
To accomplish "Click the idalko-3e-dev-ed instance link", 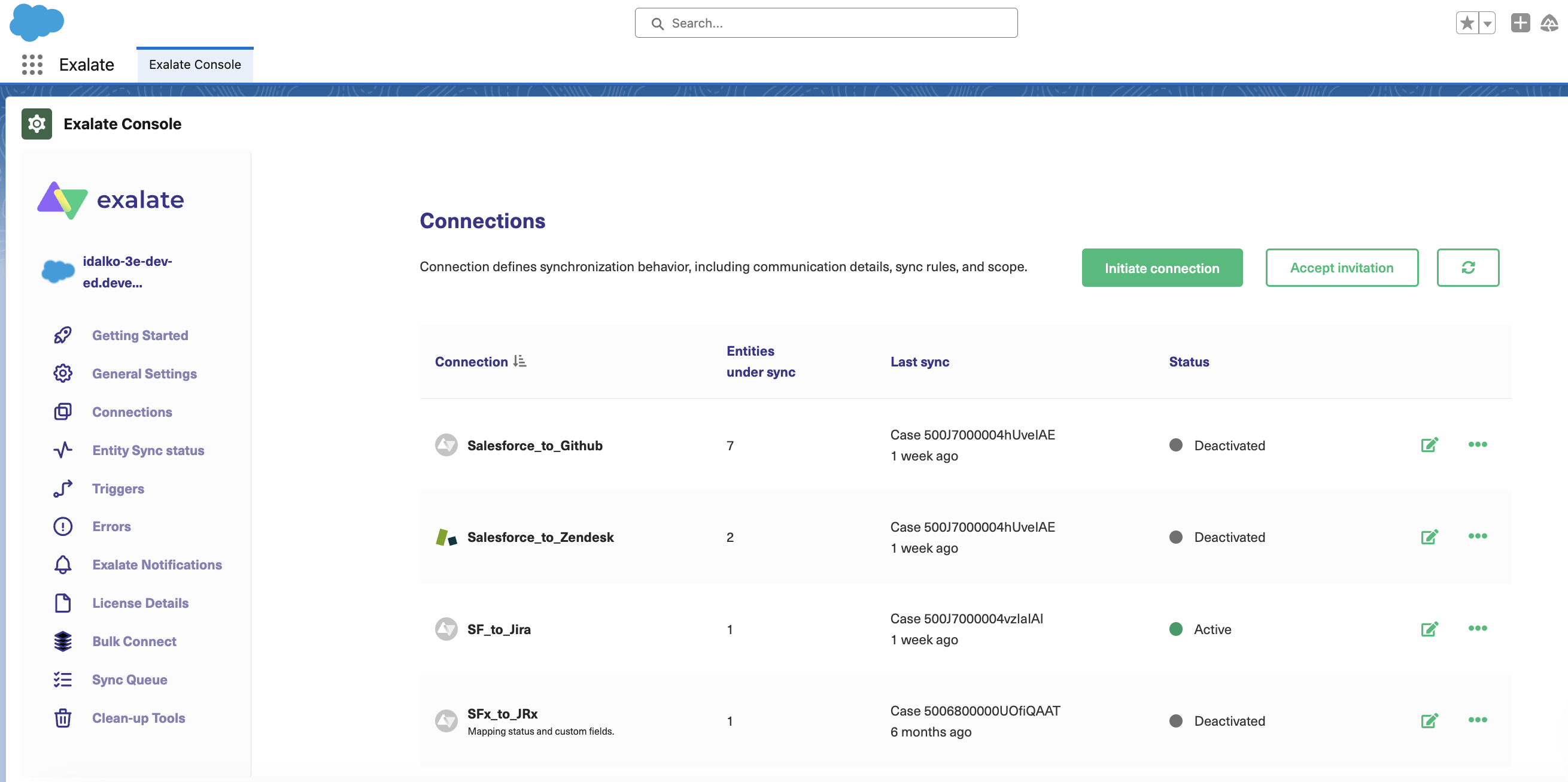I will pos(127,272).
